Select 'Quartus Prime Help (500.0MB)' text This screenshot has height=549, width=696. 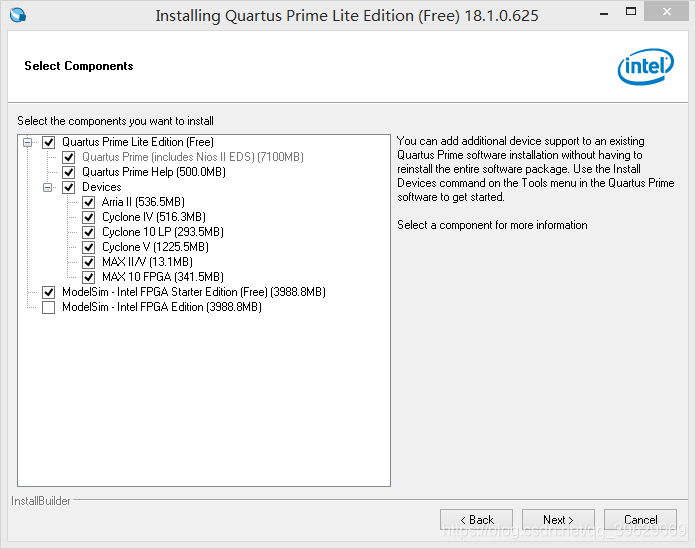click(x=154, y=172)
